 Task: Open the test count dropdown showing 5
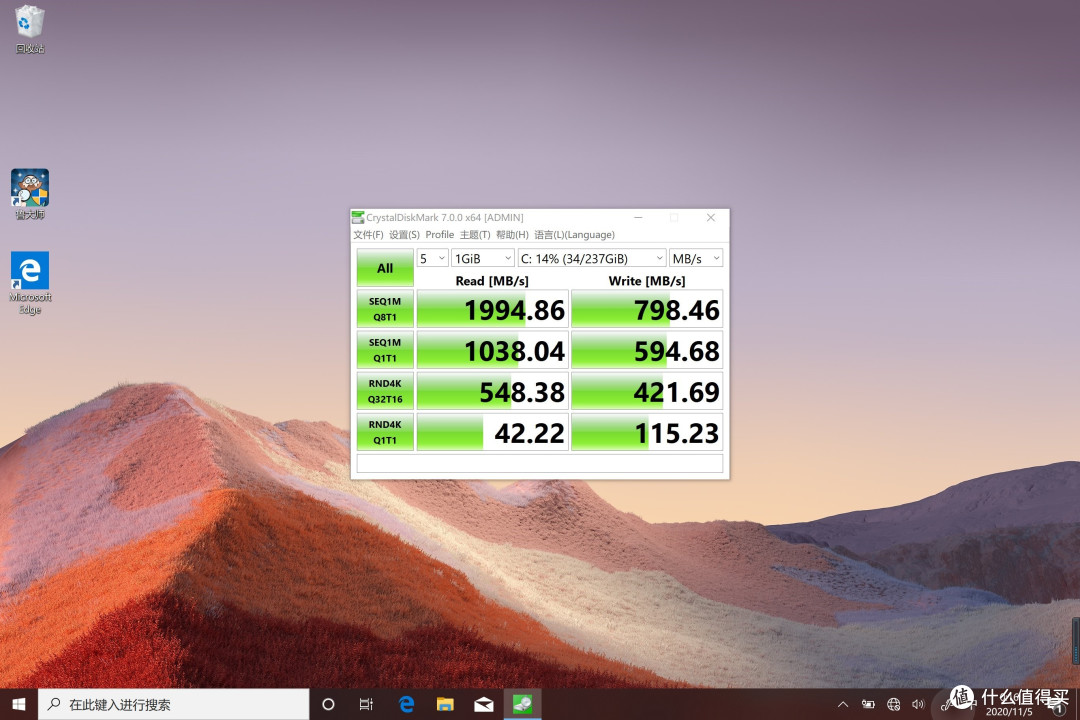[x=433, y=258]
